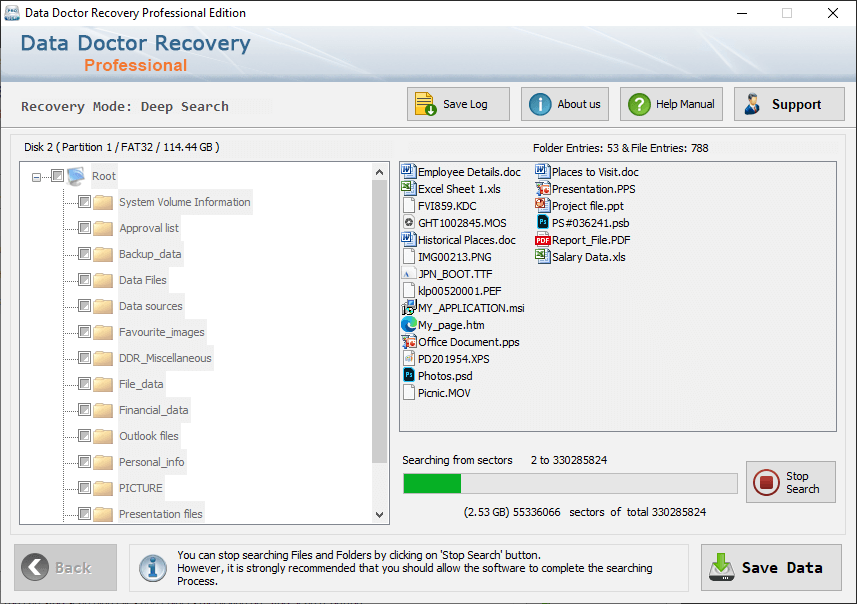Check the Data sources folder checkbox
857x604 pixels.
[84, 306]
